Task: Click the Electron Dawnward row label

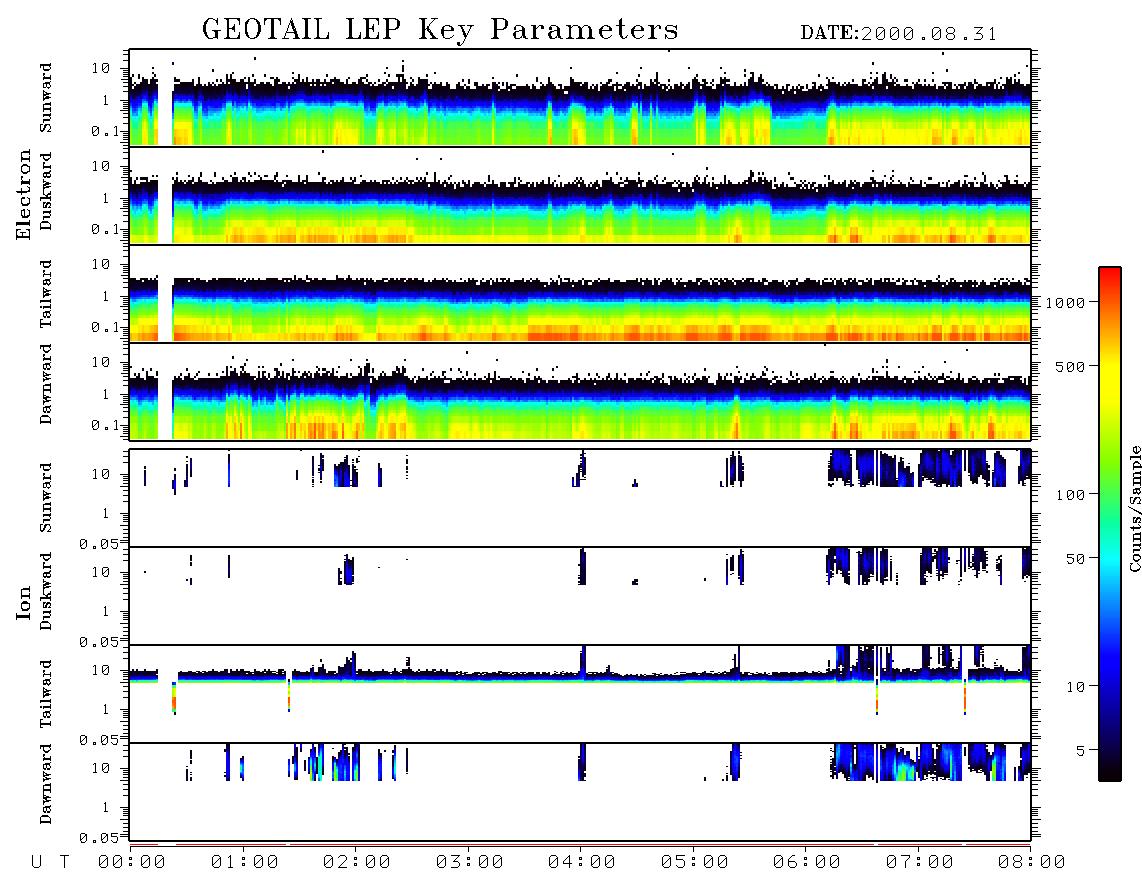Action: tap(46, 384)
